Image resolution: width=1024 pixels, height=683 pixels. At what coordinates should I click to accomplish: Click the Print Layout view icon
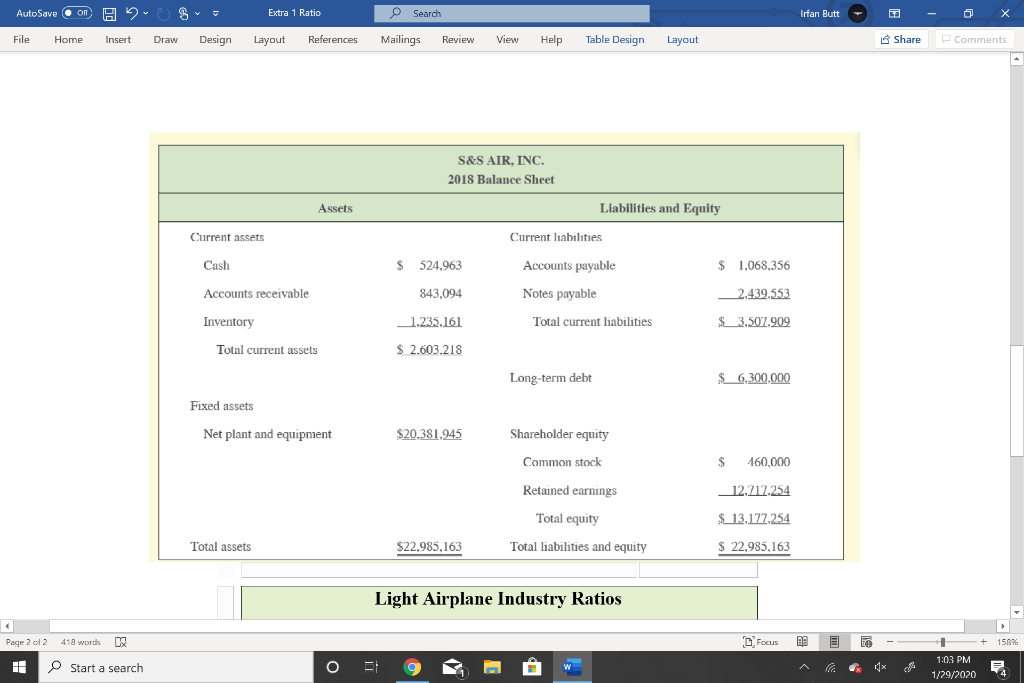(x=833, y=641)
